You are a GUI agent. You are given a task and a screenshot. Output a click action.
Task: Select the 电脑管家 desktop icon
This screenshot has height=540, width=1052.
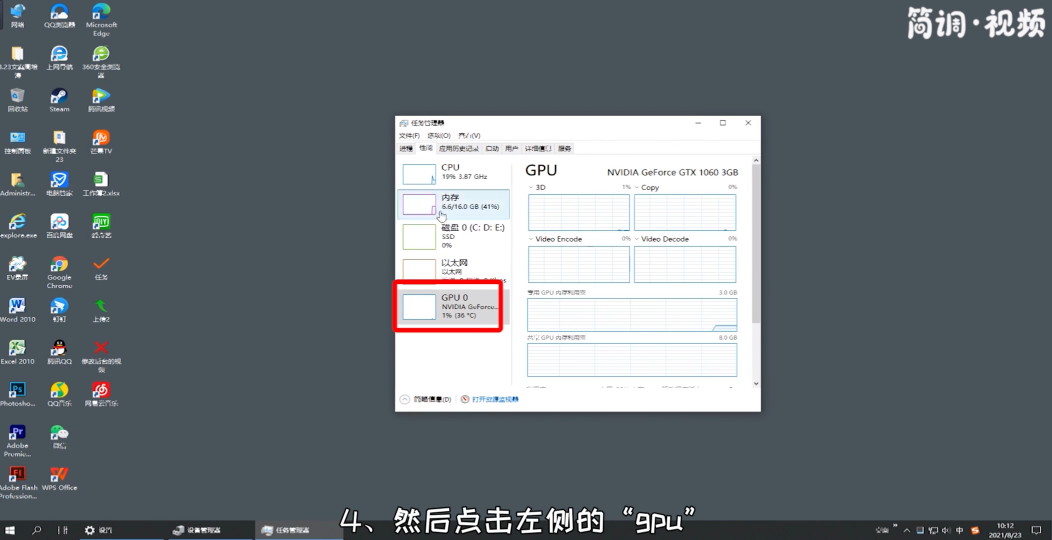tap(59, 184)
